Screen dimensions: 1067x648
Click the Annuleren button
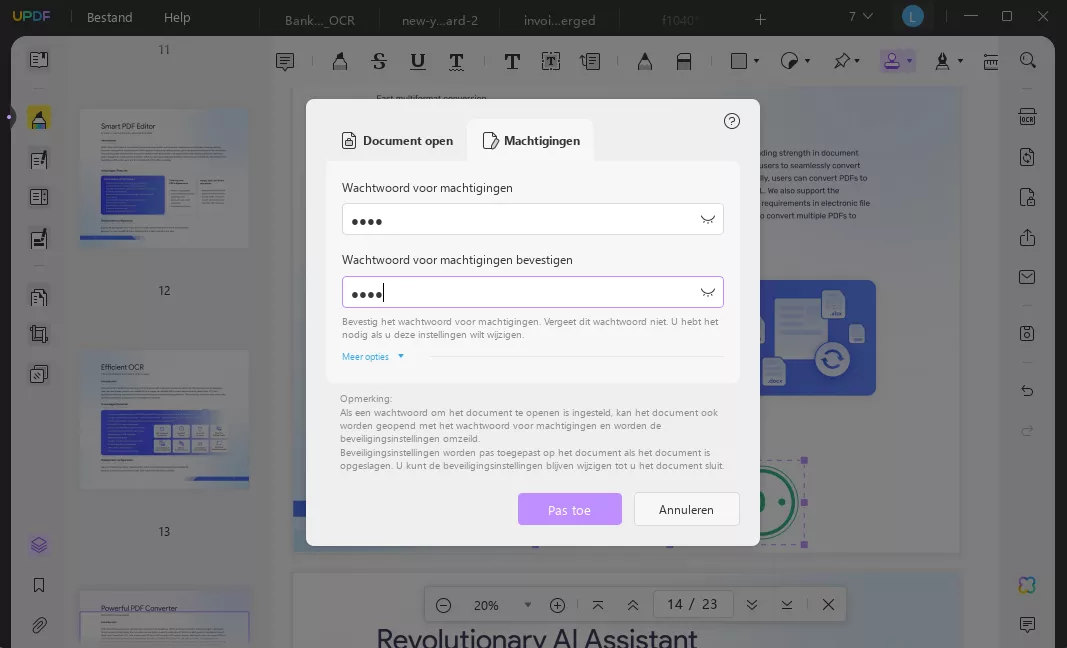tap(686, 509)
